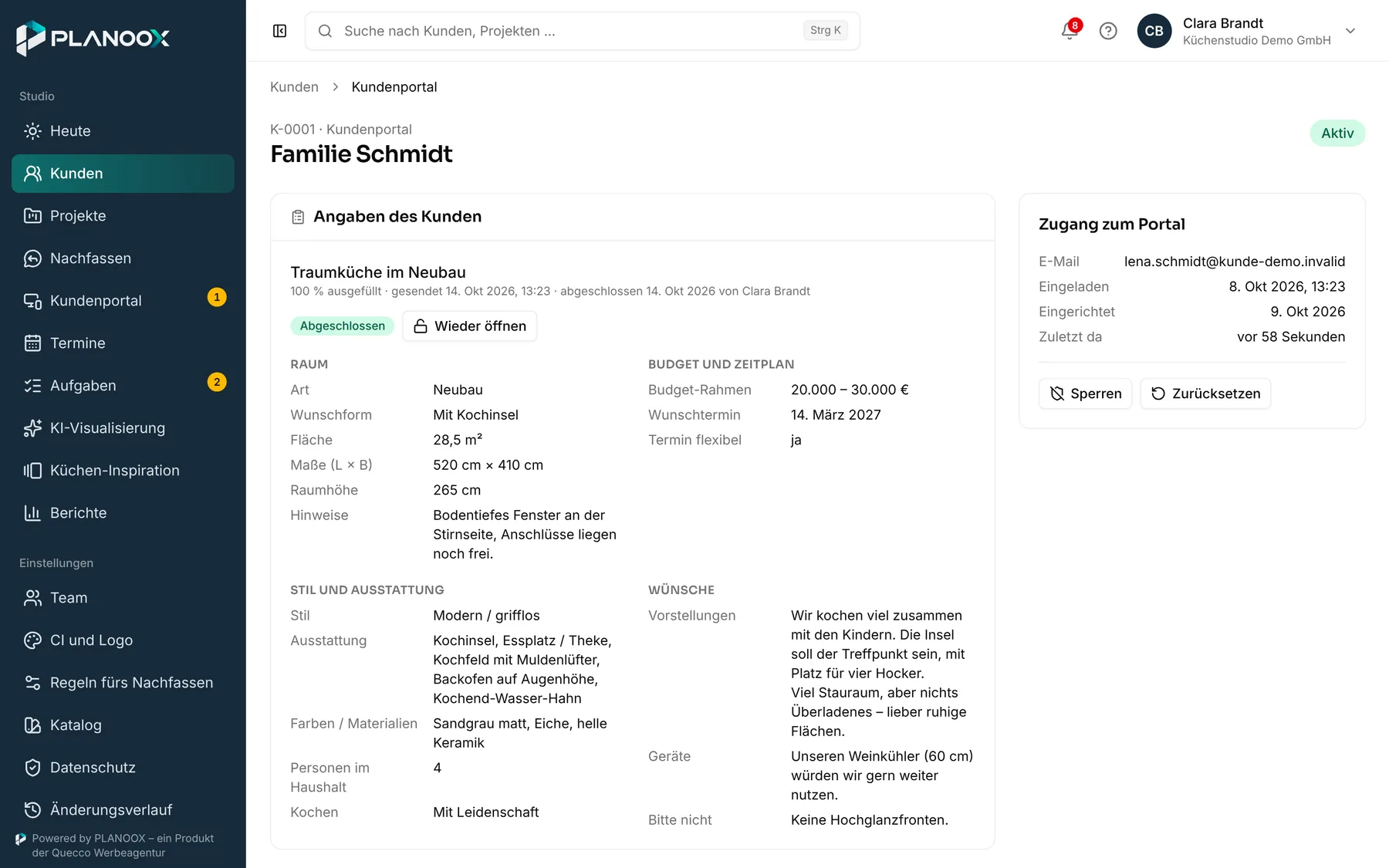This screenshot has width=1389, height=868.
Task: Click the Datenschutz shield icon
Action: pos(32,768)
